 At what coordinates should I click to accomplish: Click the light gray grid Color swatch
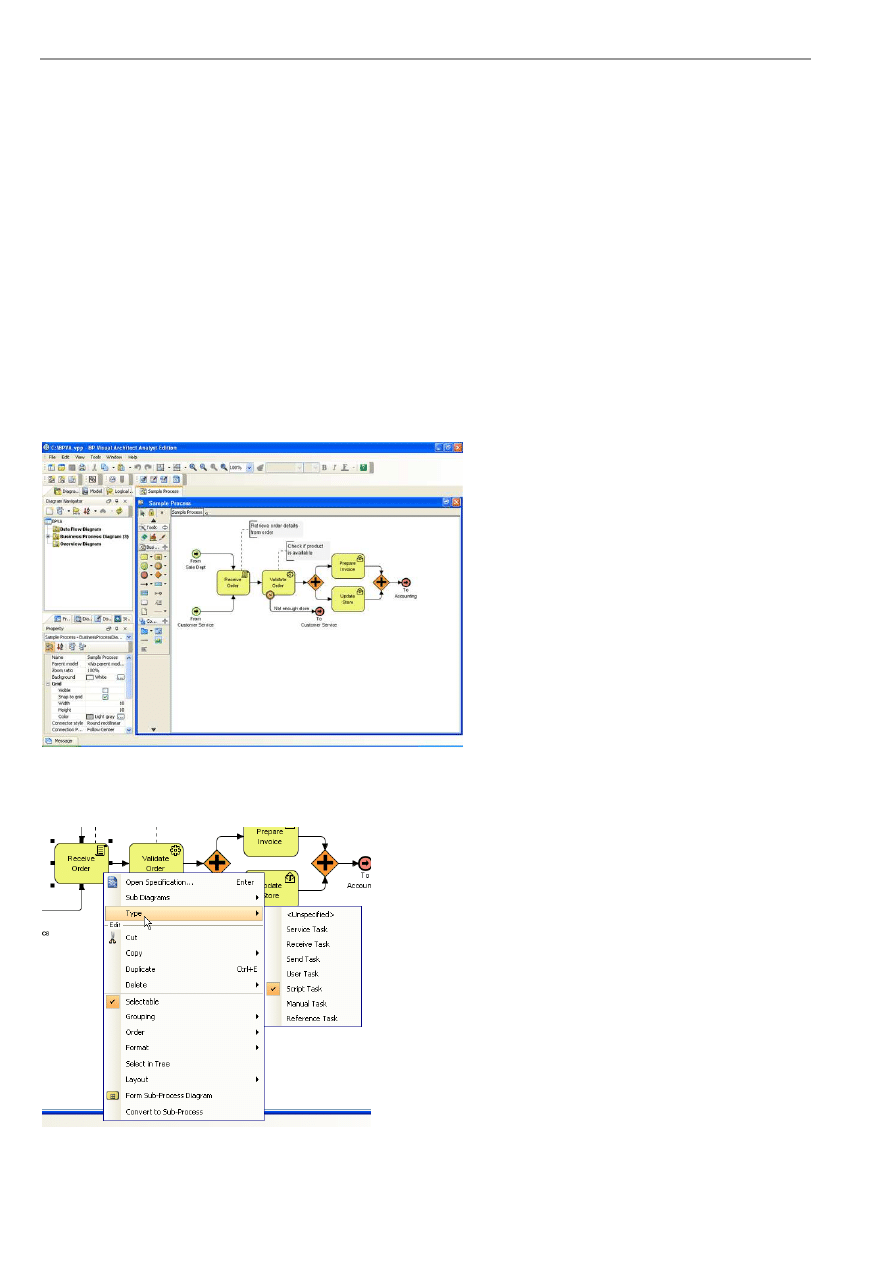[90, 716]
